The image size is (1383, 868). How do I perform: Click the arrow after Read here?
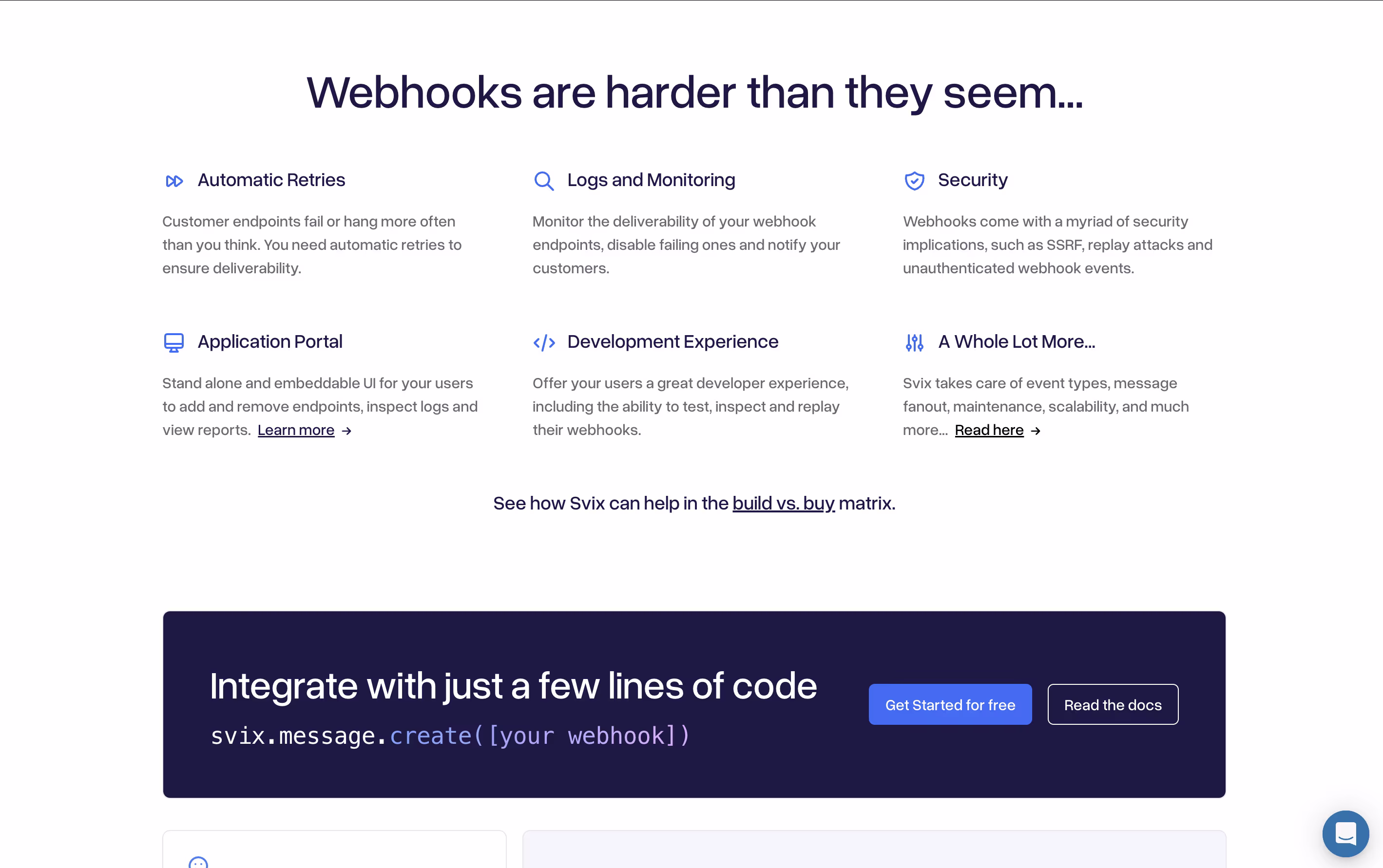pyautogui.click(x=1036, y=431)
